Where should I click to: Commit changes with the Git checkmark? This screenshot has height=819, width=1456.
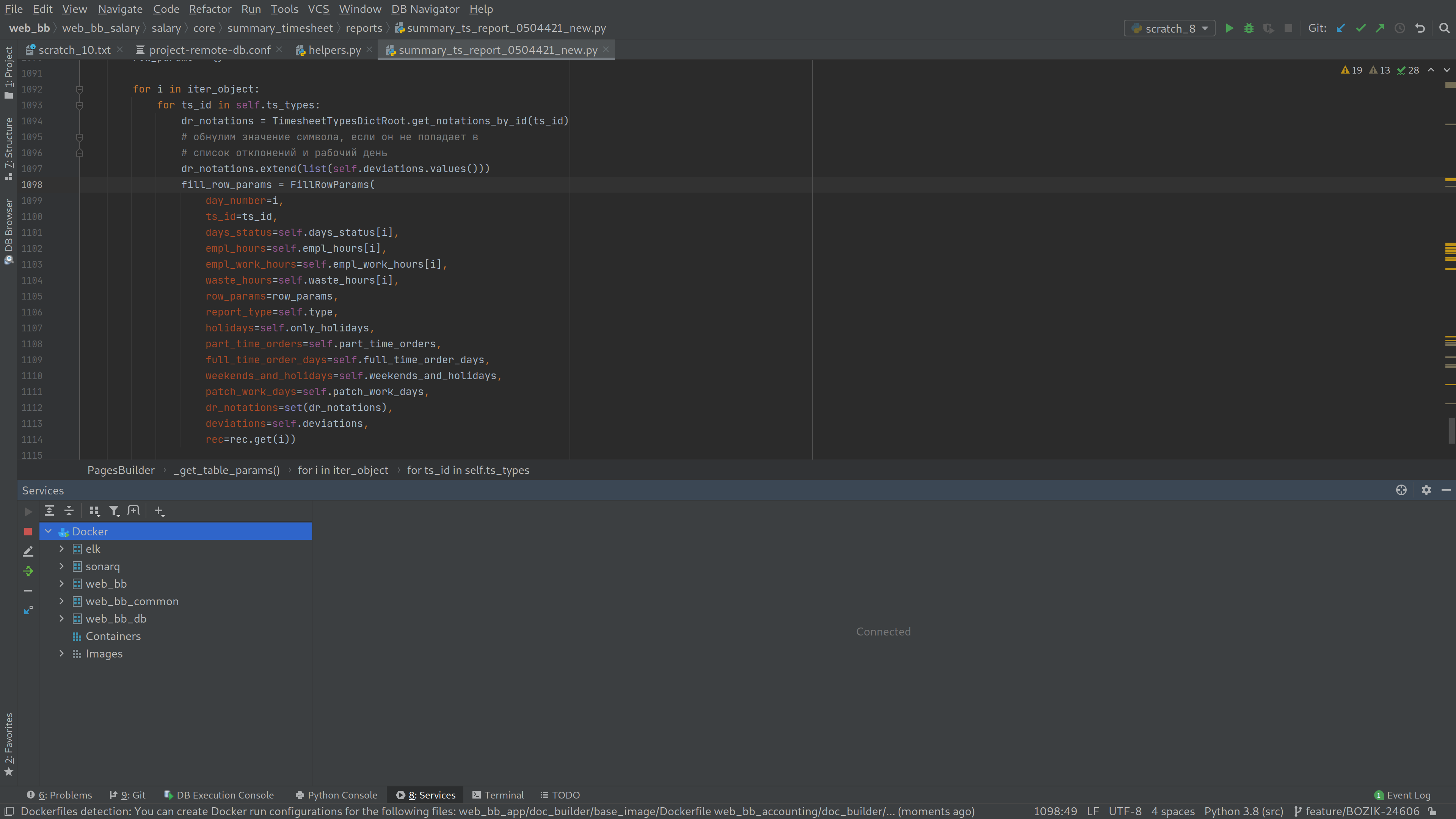(1360, 28)
